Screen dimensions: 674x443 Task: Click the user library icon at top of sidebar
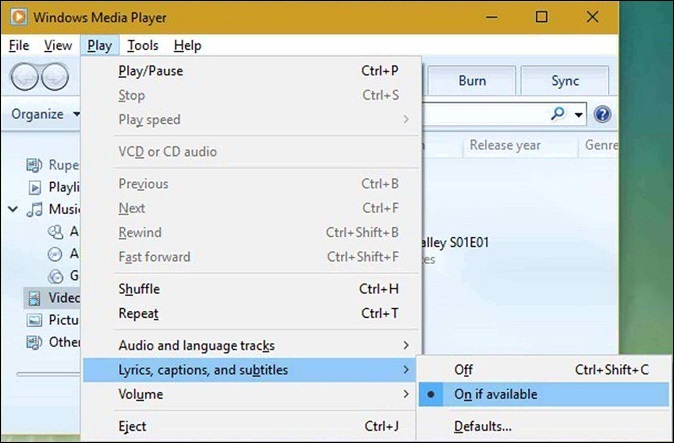[x=34, y=165]
